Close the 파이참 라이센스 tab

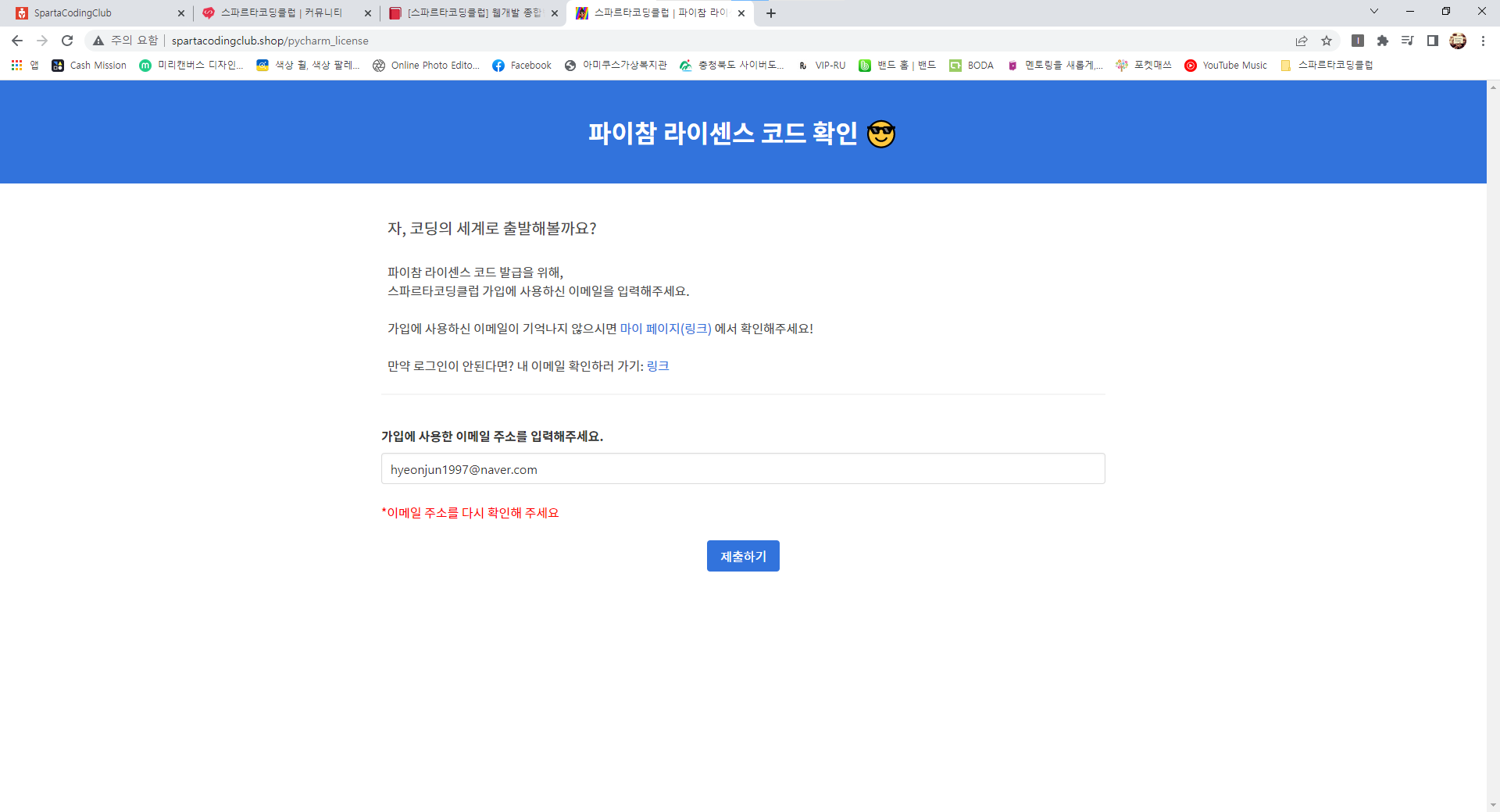741,13
